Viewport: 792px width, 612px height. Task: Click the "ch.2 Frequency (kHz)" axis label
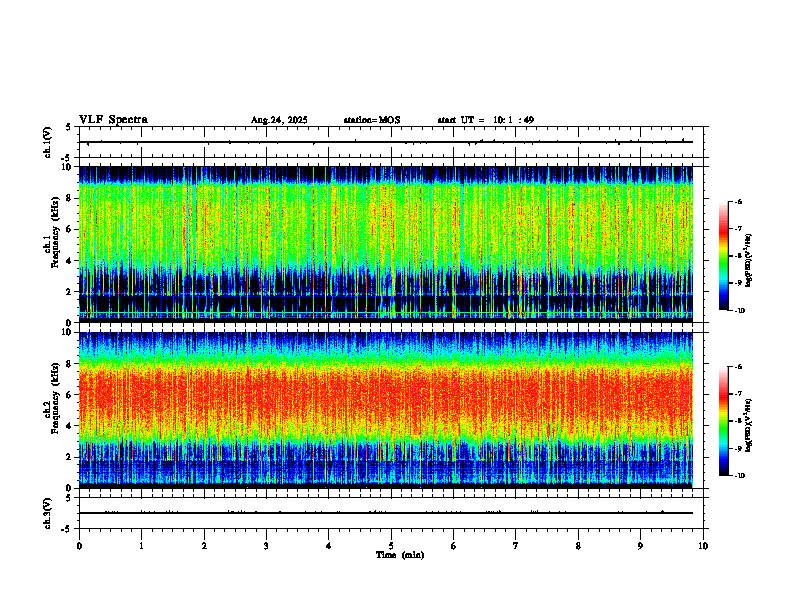[52, 397]
